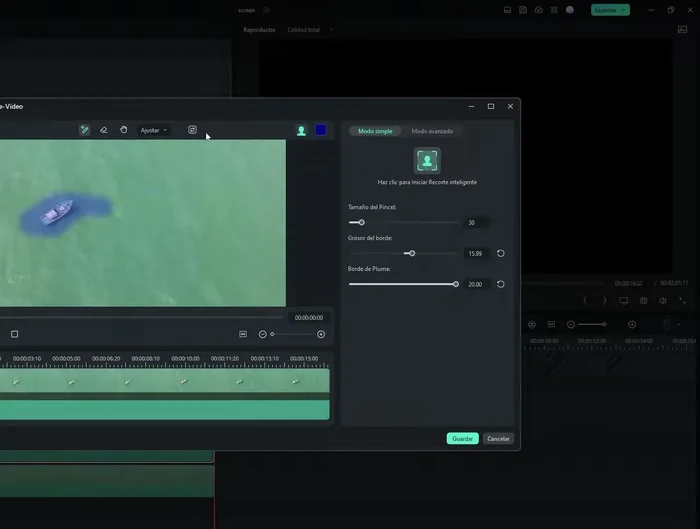Start the smart cutout (Recorte inteligente)
Screen dimensions: 700x529
point(427,161)
